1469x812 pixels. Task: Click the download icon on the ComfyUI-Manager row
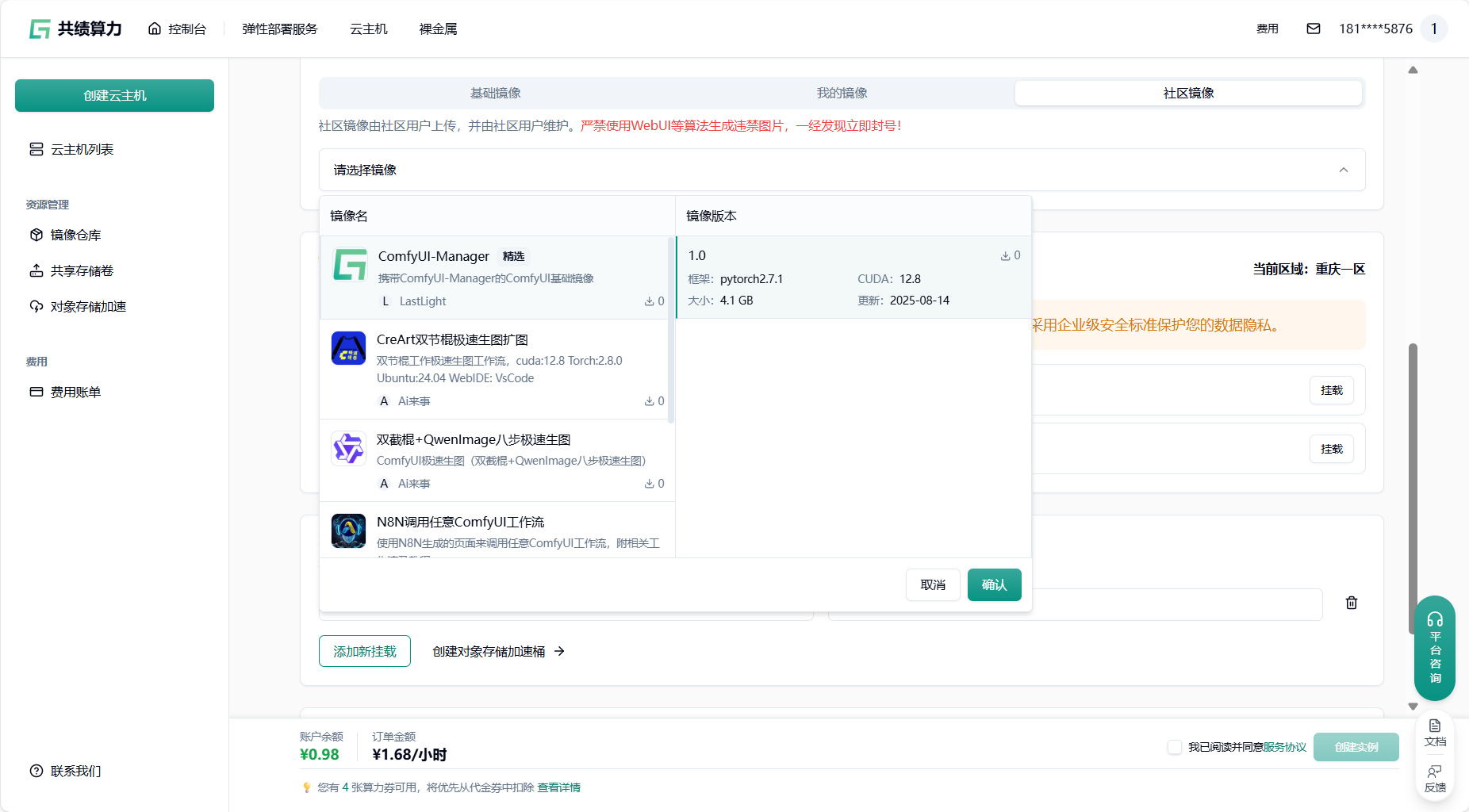pos(649,301)
